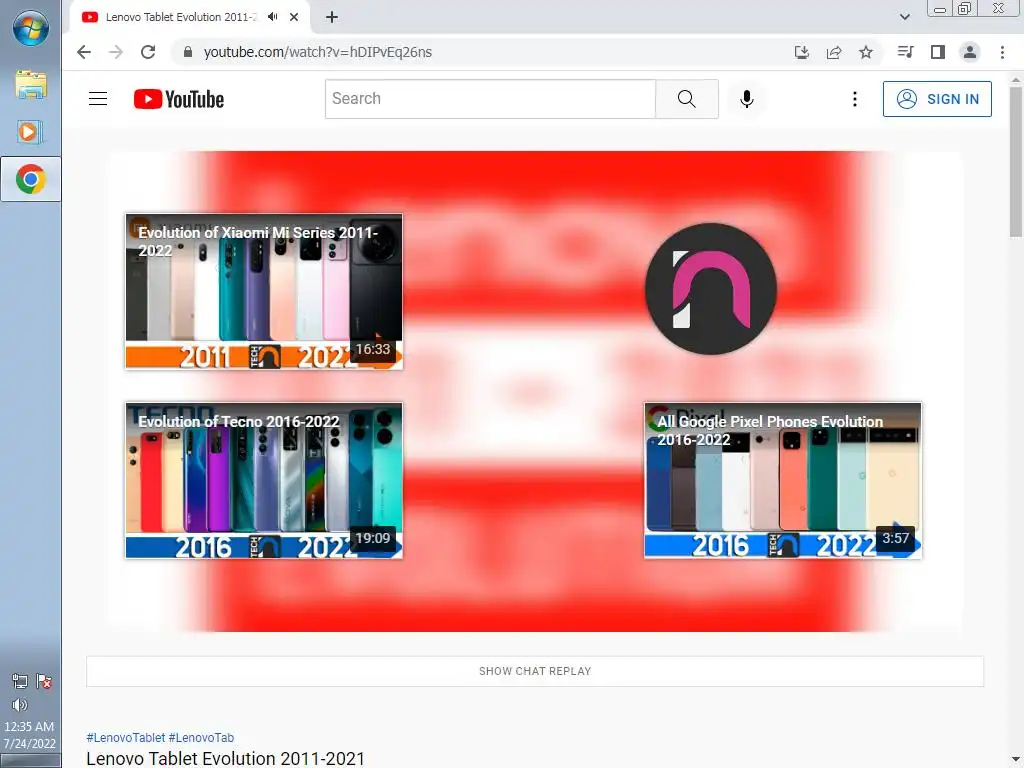
Task: Go back using browser back arrow
Action: coord(84,52)
